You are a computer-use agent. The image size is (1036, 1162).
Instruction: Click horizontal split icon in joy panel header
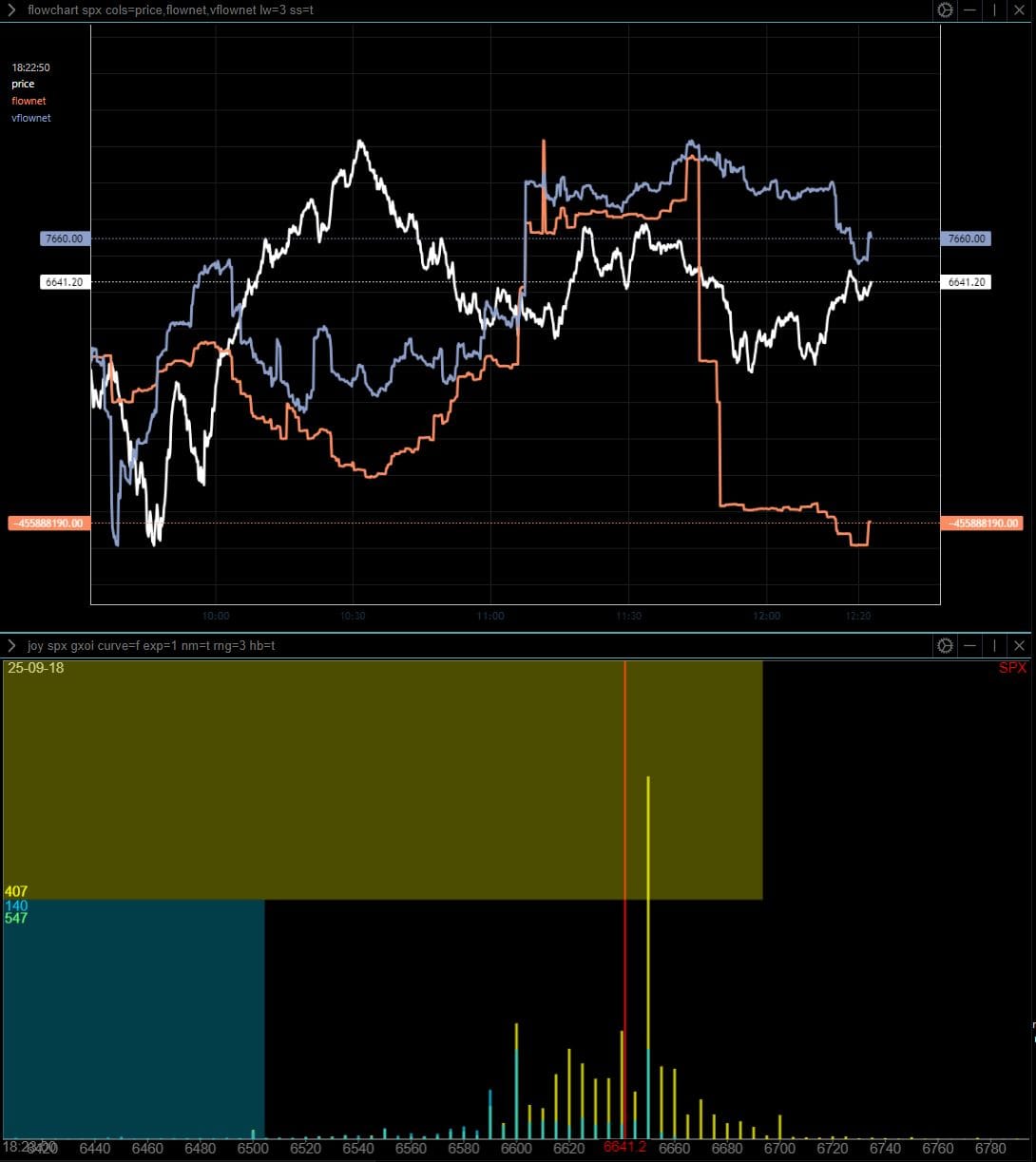[x=969, y=645]
